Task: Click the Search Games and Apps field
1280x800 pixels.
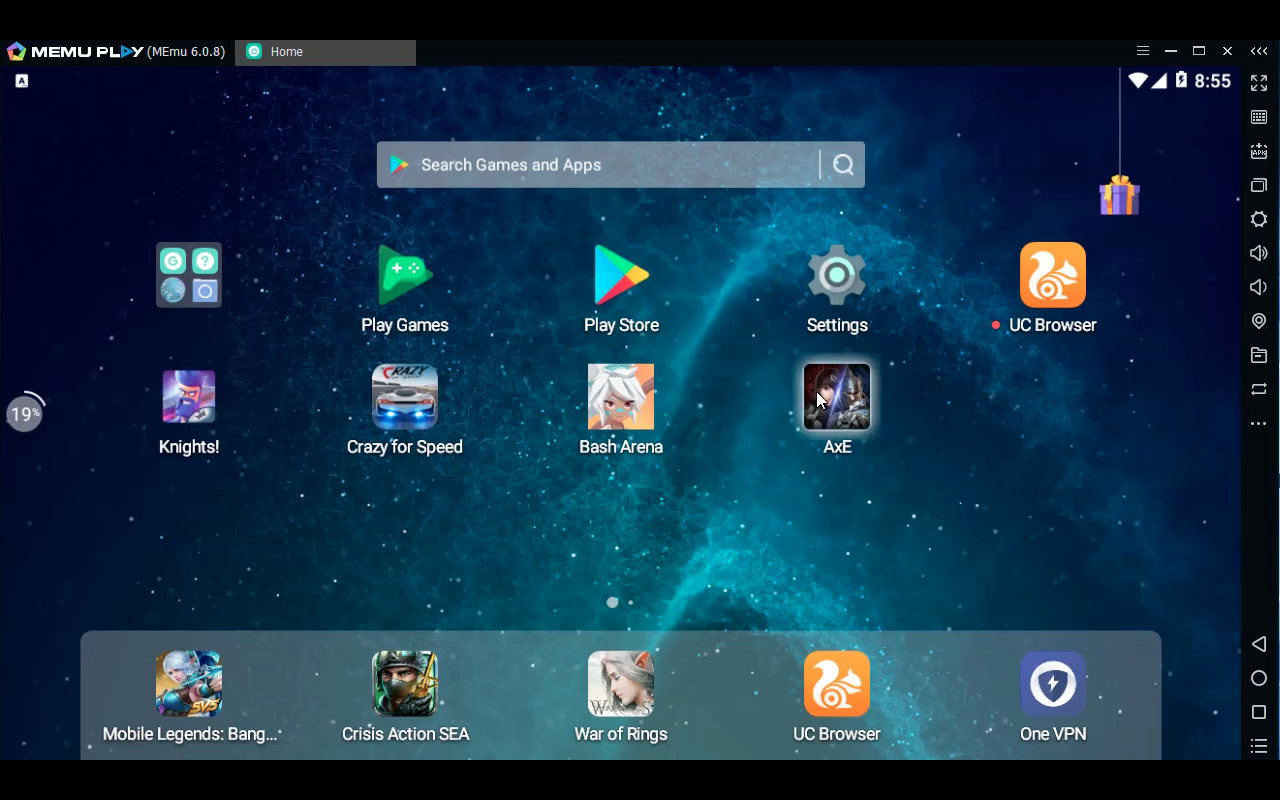Action: (600, 165)
